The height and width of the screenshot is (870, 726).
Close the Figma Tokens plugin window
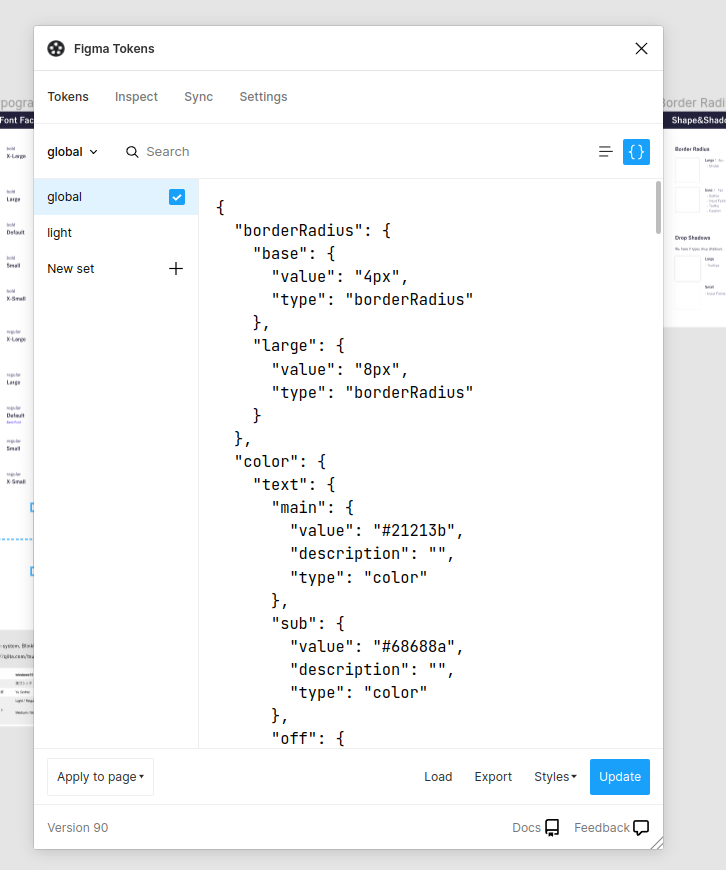641,49
